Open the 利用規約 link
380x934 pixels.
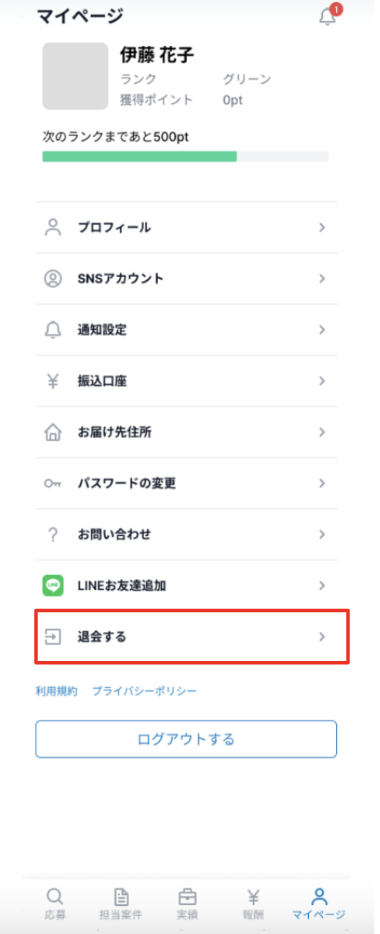pyautogui.click(x=56, y=691)
